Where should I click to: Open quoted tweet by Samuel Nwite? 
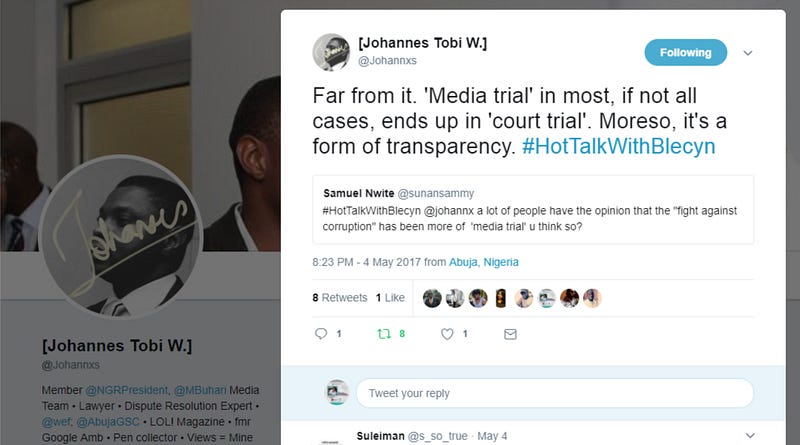533,210
